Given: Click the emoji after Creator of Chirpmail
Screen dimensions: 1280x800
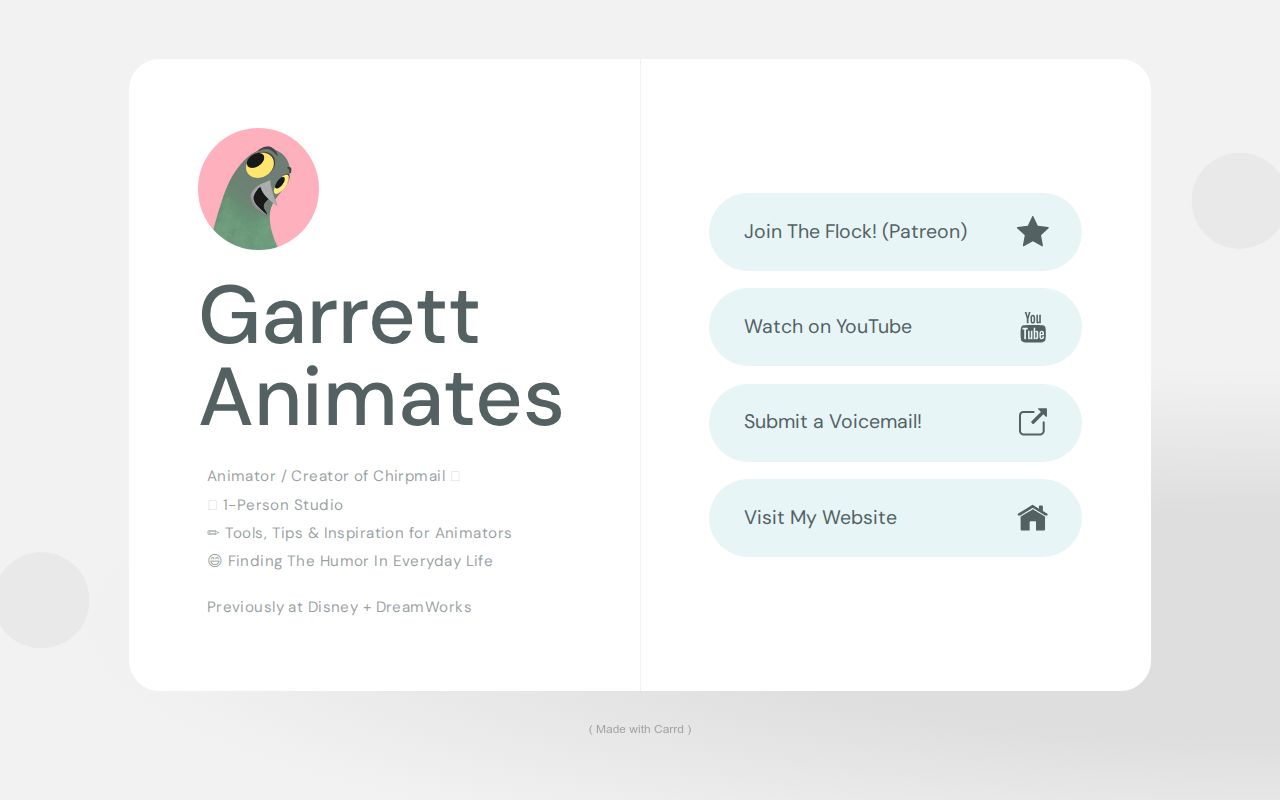Looking at the screenshot, I should [x=455, y=475].
